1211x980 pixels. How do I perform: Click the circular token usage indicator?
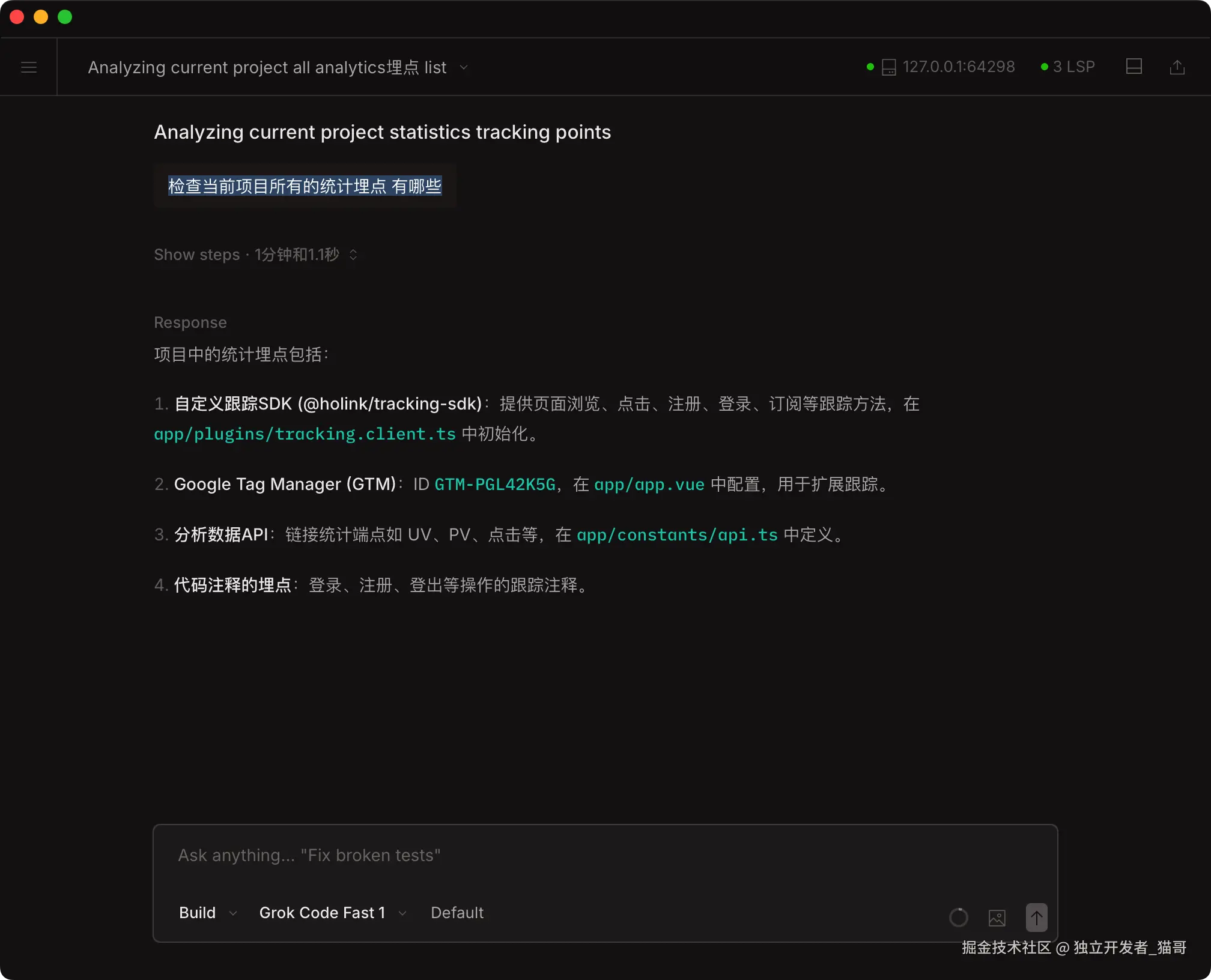[959, 918]
